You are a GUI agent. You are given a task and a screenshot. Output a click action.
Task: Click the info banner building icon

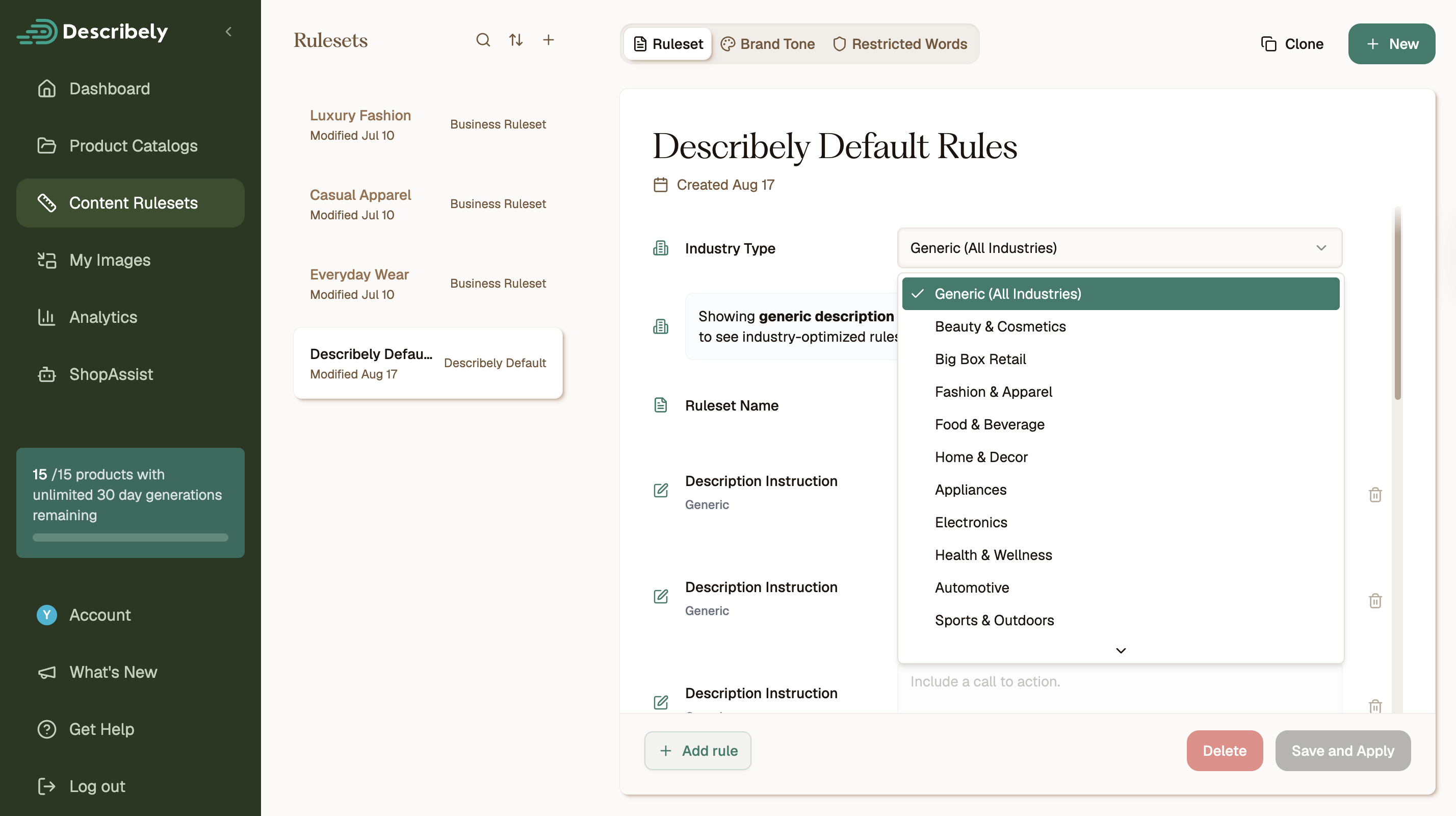(x=661, y=327)
